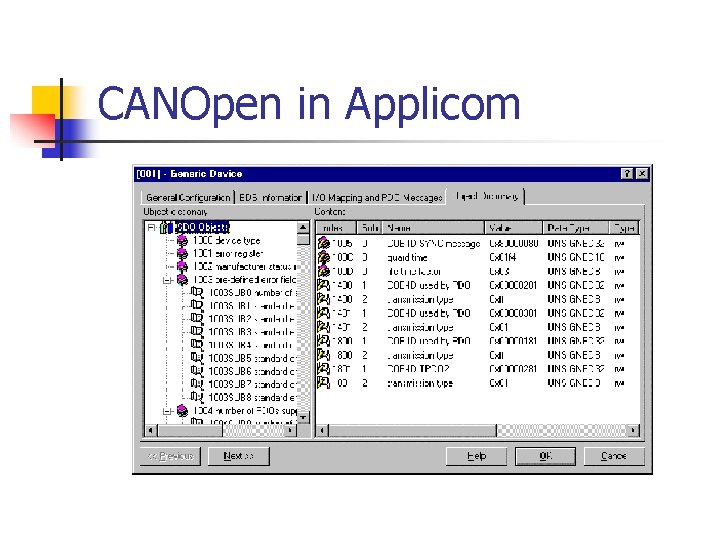
Task: Click the icon beside 1000 device type
Action: click(182, 241)
